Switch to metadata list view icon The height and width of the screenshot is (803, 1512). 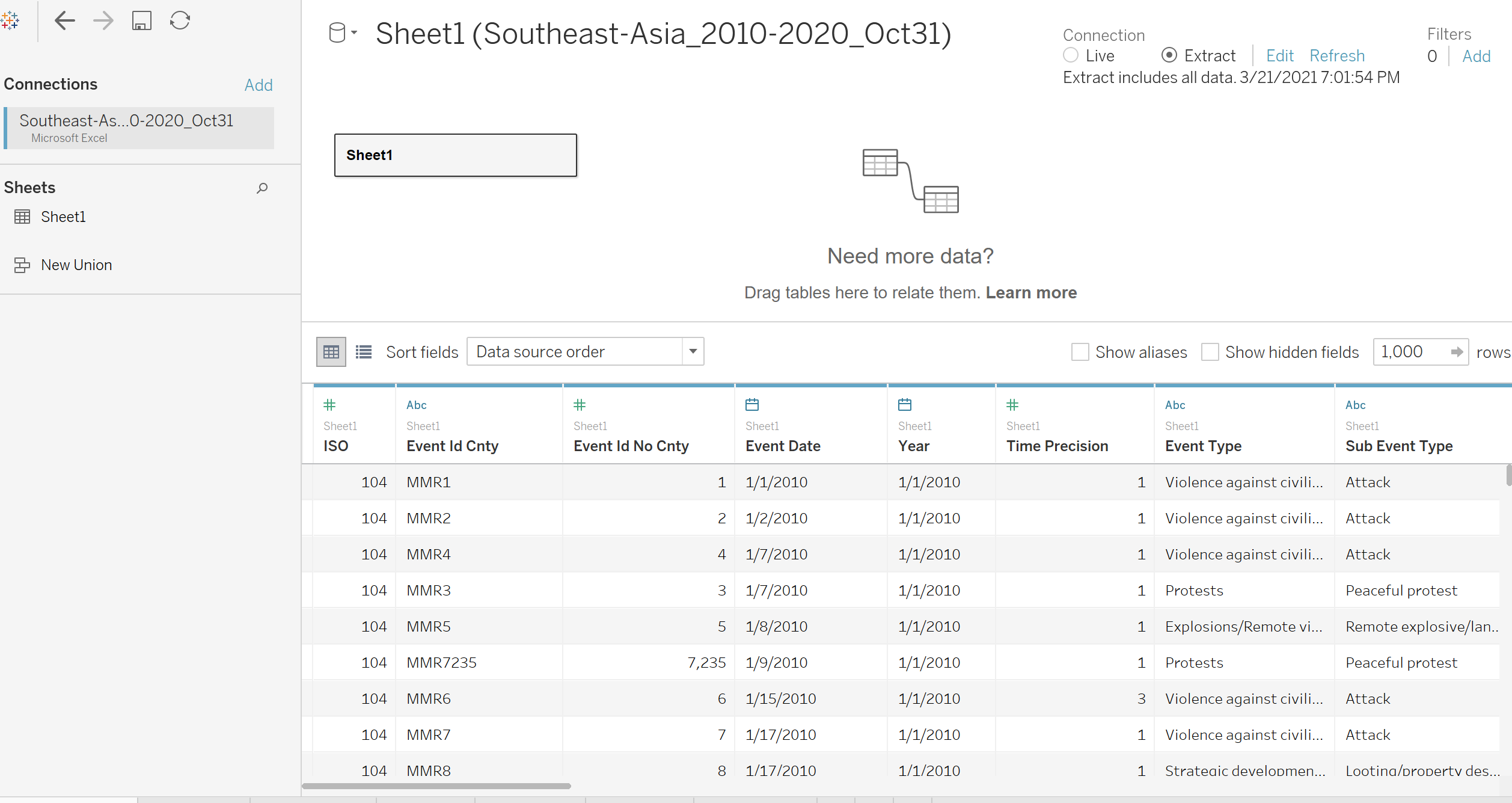[364, 352]
